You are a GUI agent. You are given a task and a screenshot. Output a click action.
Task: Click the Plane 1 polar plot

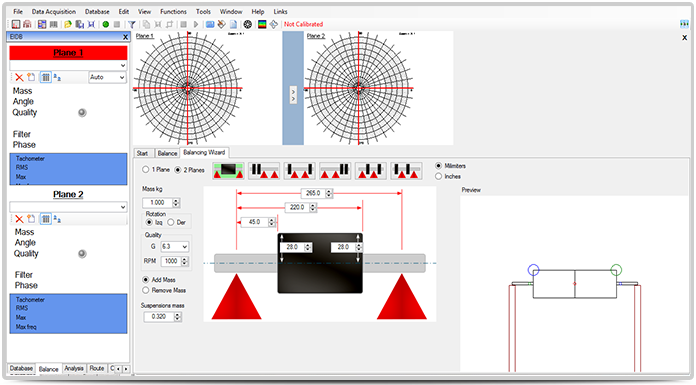188,88
